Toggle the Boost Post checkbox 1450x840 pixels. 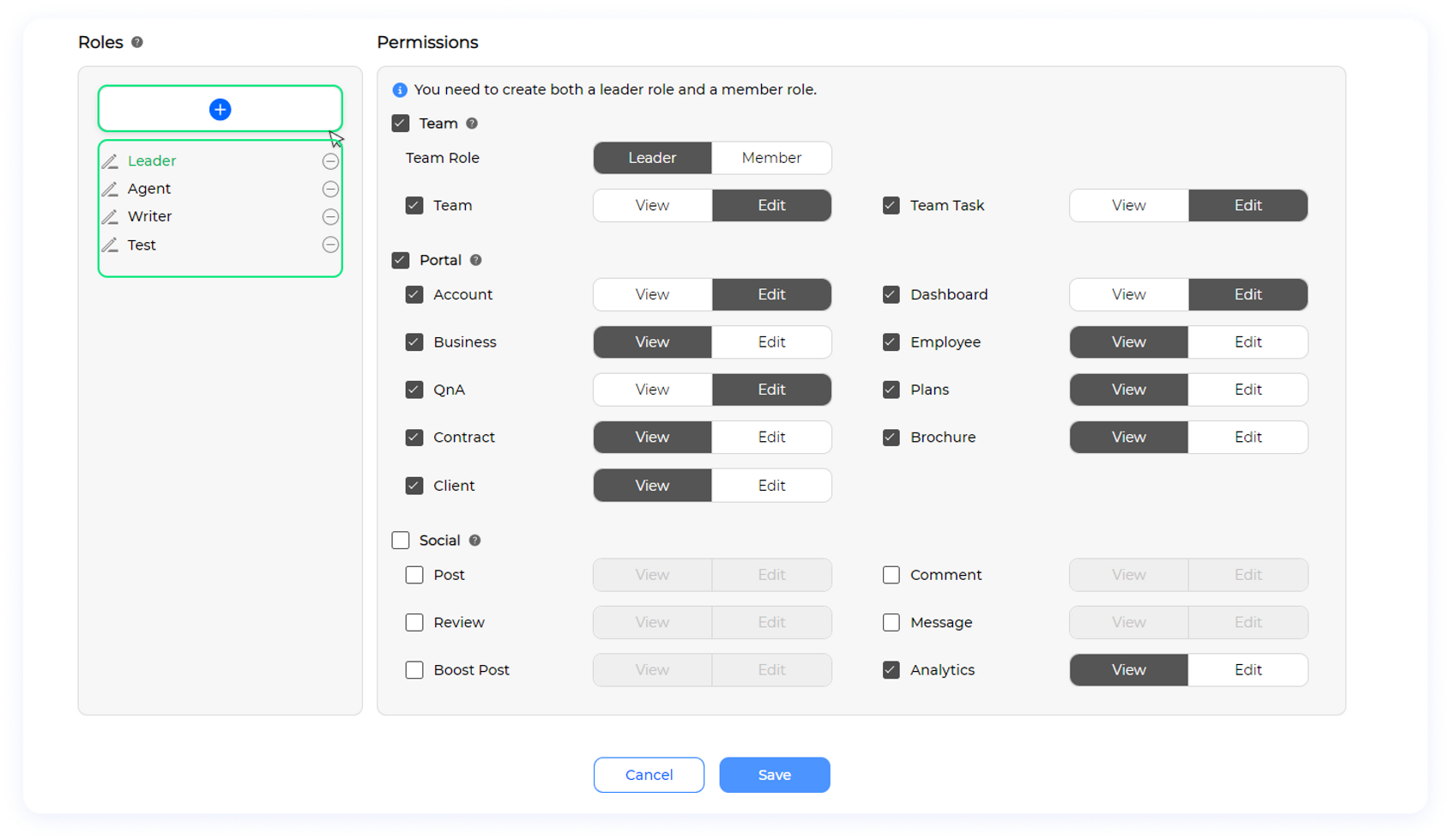pyautogui.click(x=414, y=670)
